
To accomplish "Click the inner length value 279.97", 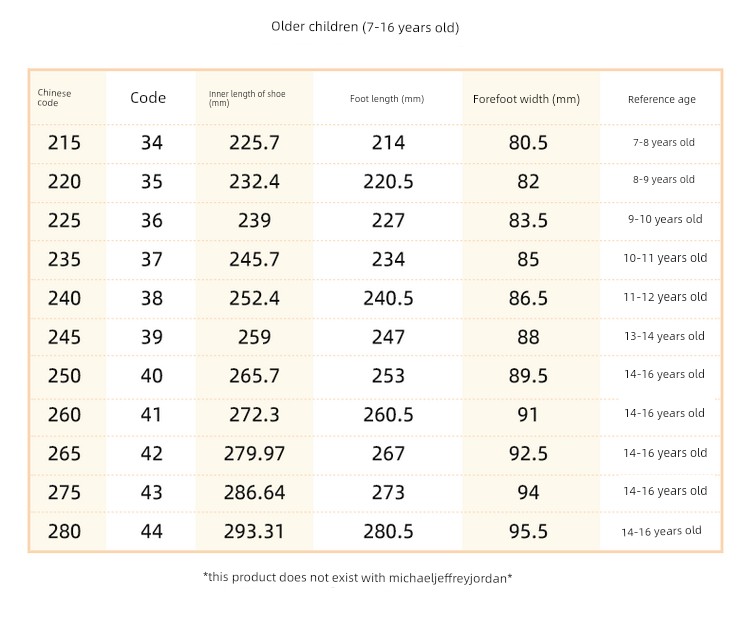I will pyautogui.click(x=254, y=453).
